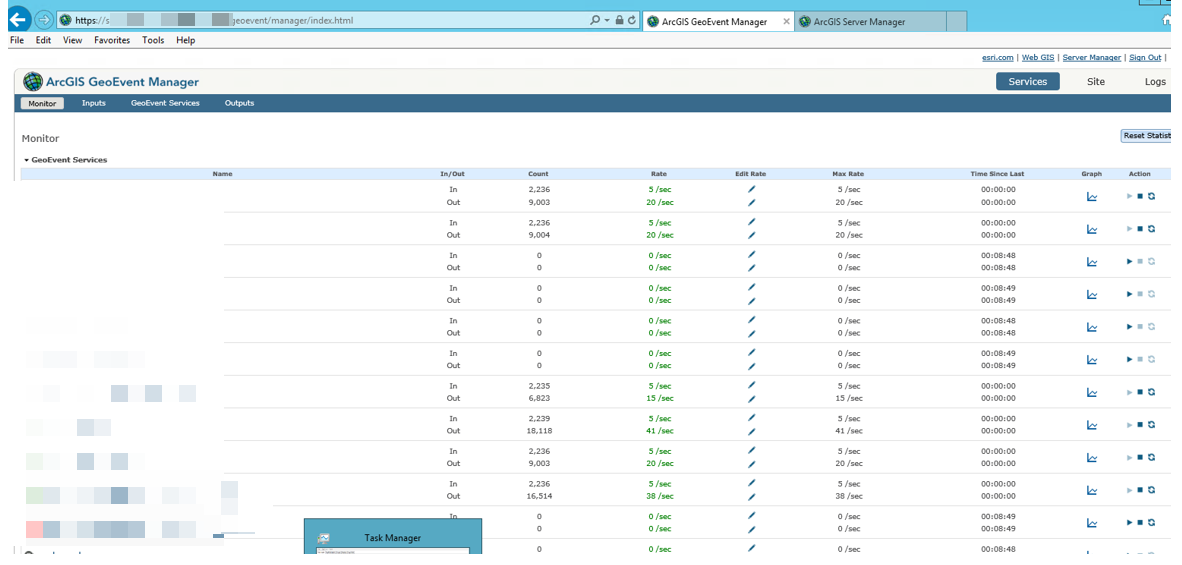Select the Monitor tab
This screenshot has height=565, width=1182.
42,103
